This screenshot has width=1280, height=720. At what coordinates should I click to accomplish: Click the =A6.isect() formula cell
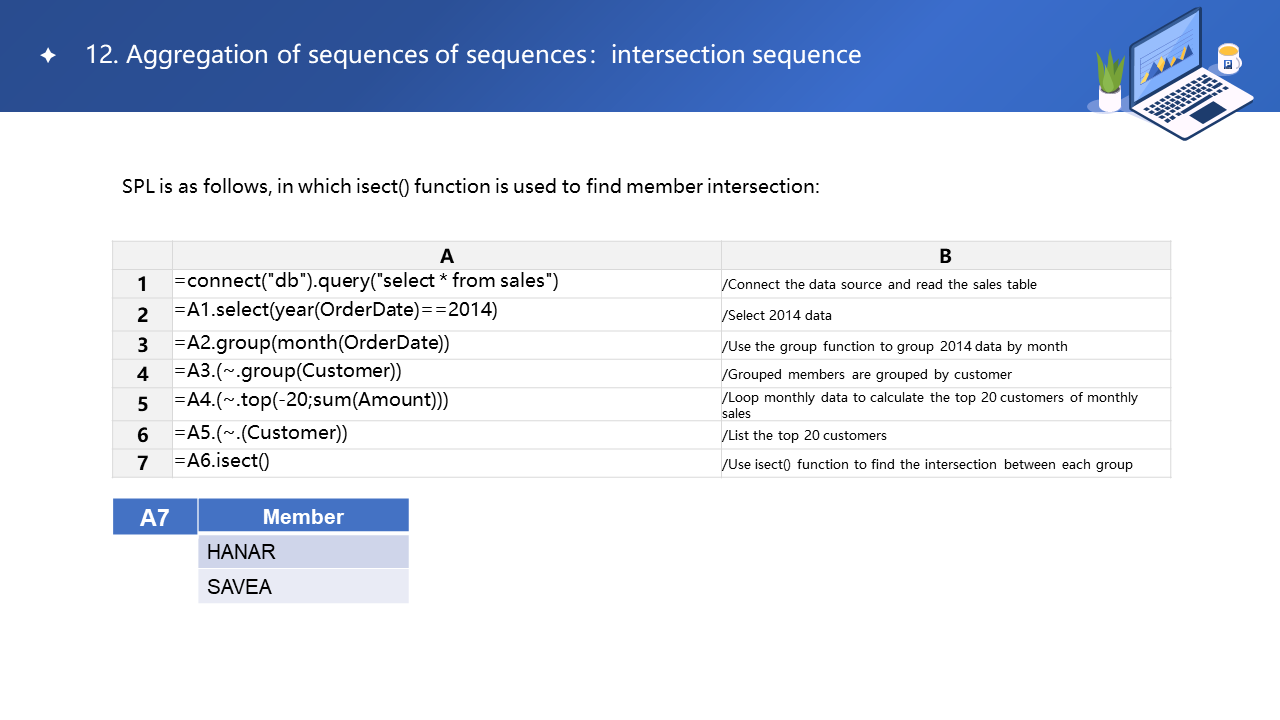click(446, 462)
